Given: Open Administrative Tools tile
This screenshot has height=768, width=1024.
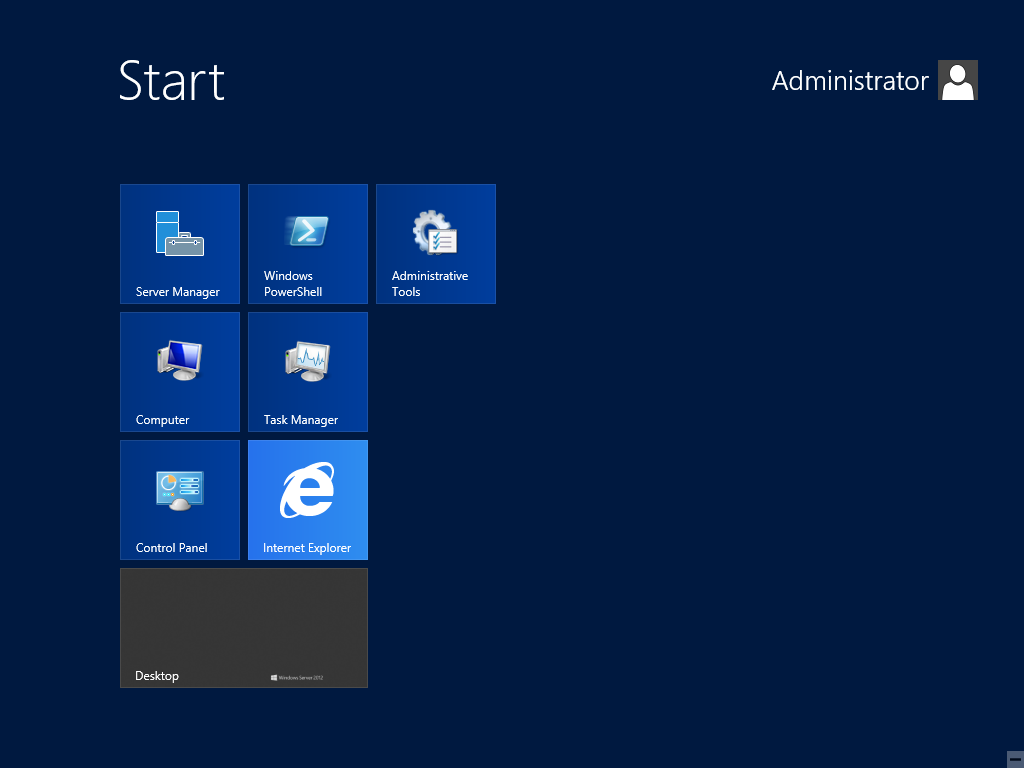Looking at the screenshot, I should (x=436, y=244).
